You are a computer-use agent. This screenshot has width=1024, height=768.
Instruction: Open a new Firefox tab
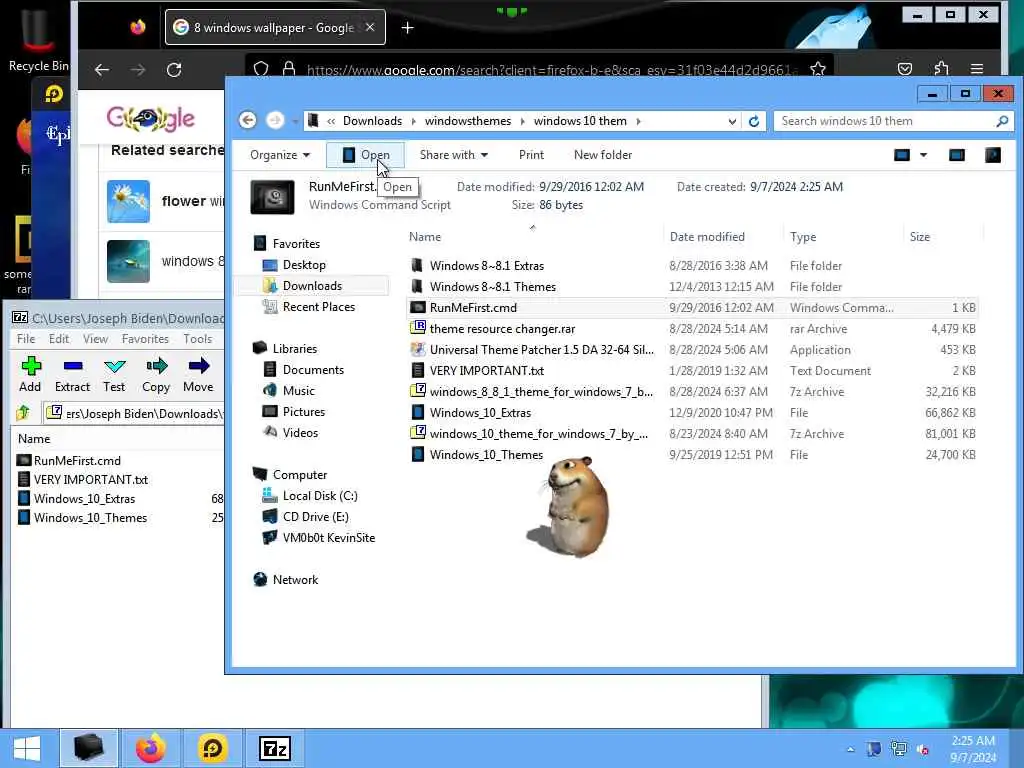[x=408, y=27]
